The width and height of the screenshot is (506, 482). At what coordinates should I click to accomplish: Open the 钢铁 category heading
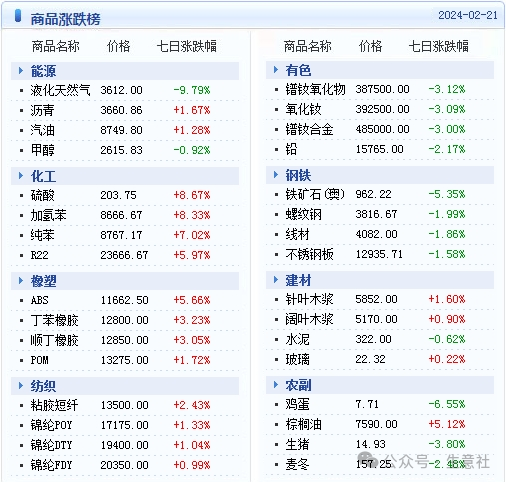coord(298,175)
